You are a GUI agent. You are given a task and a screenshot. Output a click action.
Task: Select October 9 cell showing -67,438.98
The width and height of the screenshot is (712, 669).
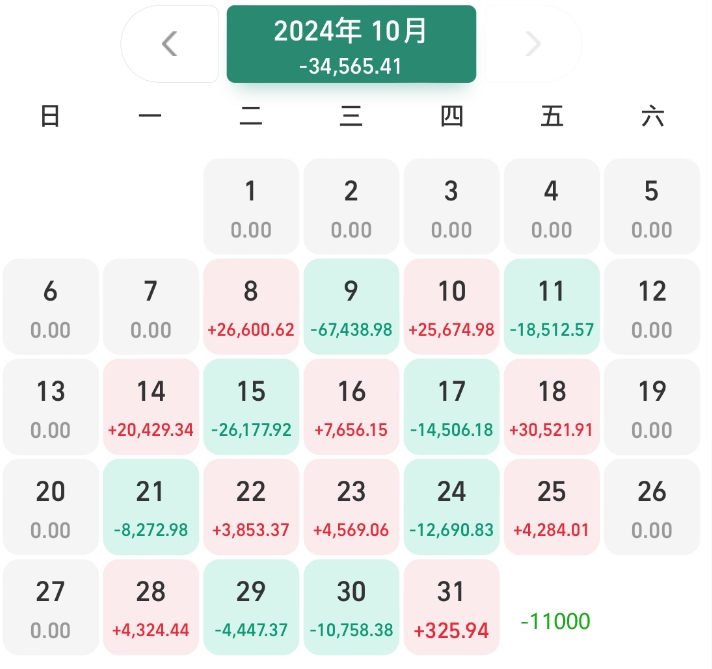coord(351,307)
